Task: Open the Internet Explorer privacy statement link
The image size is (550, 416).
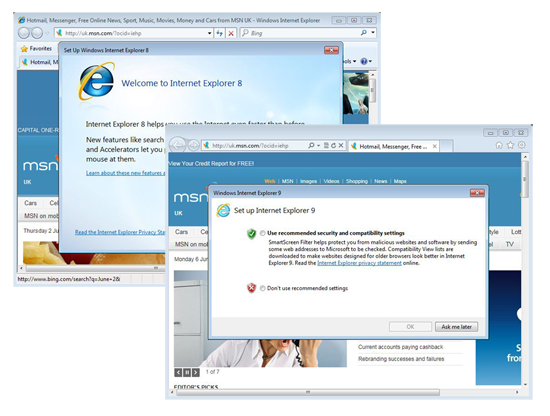Action: pos(359,263)
